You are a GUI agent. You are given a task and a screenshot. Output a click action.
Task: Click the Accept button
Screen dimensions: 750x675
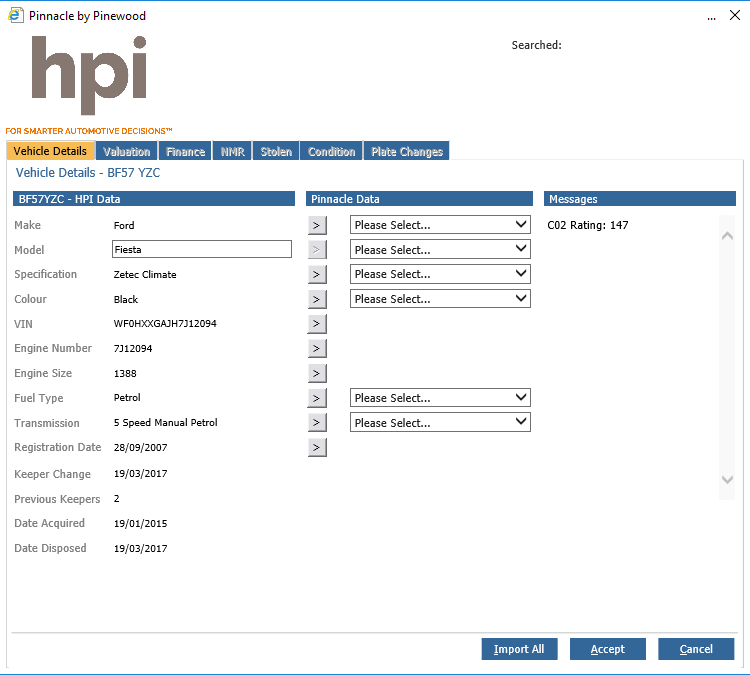click(607, 649)
